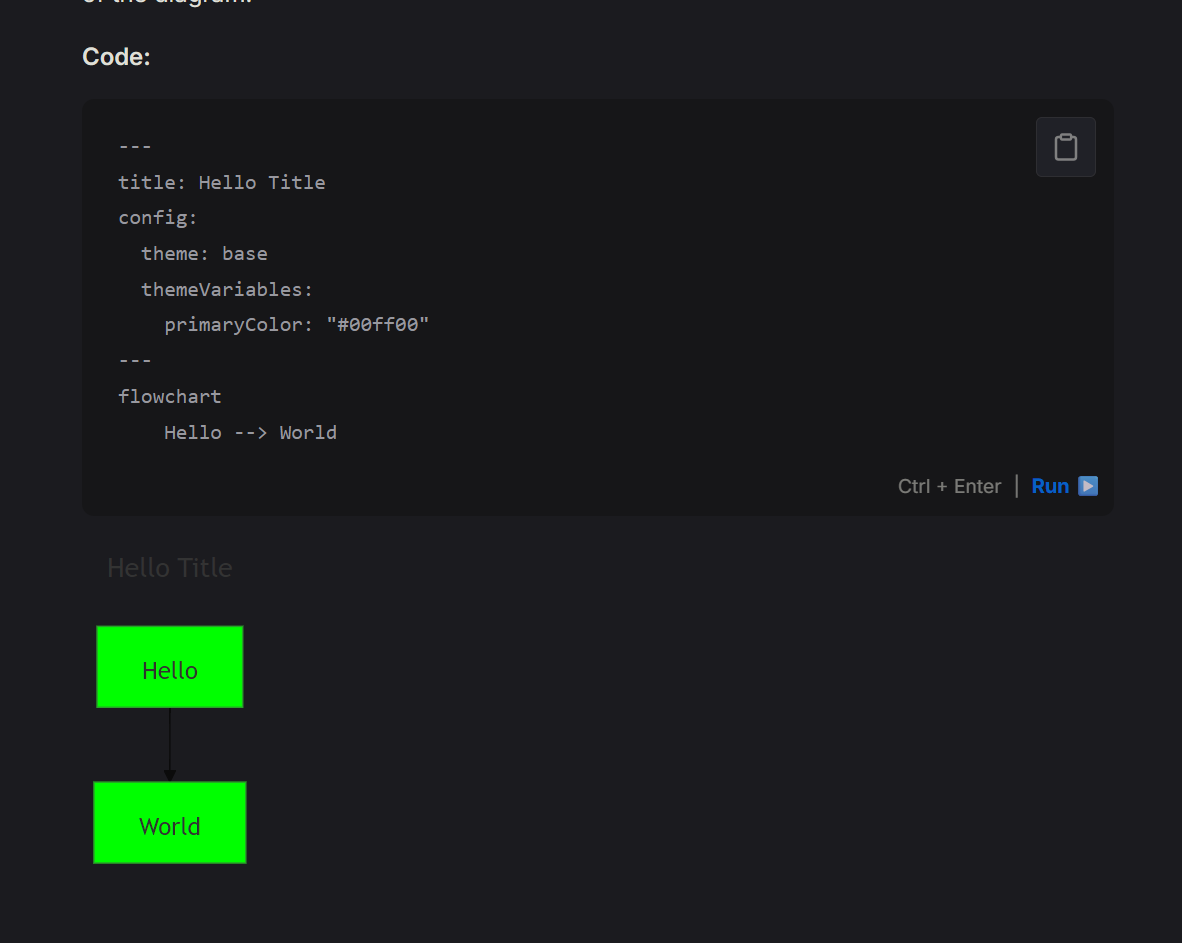The image size is (1182, 943).
Task: Click the 'config:' code line
Action: pyautogui.click(x=158, y=218)
